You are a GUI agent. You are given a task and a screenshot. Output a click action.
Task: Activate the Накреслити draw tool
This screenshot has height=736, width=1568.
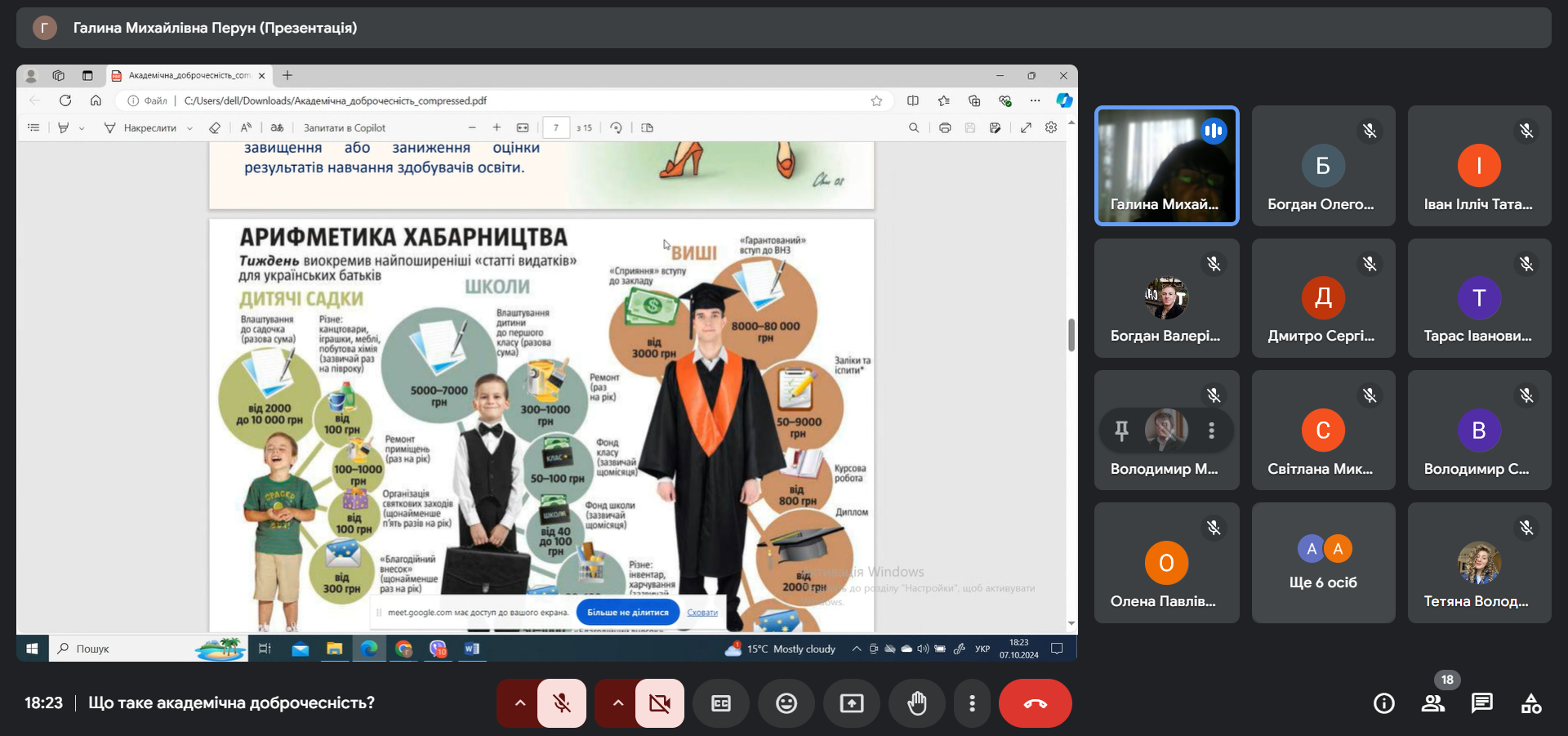point(140,127)
